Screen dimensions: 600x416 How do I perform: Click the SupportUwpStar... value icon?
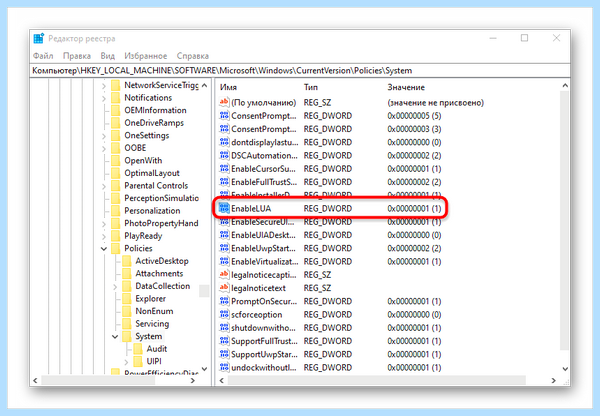coord(224,354)
